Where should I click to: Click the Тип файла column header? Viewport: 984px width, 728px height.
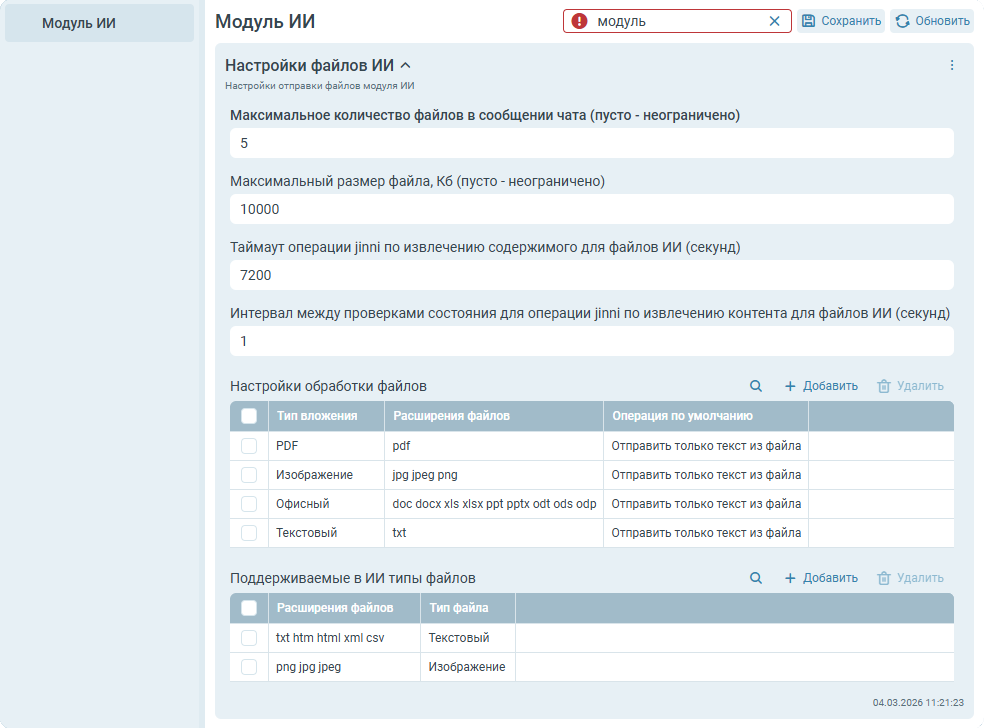pyautogui.click(x=468, y=608)
